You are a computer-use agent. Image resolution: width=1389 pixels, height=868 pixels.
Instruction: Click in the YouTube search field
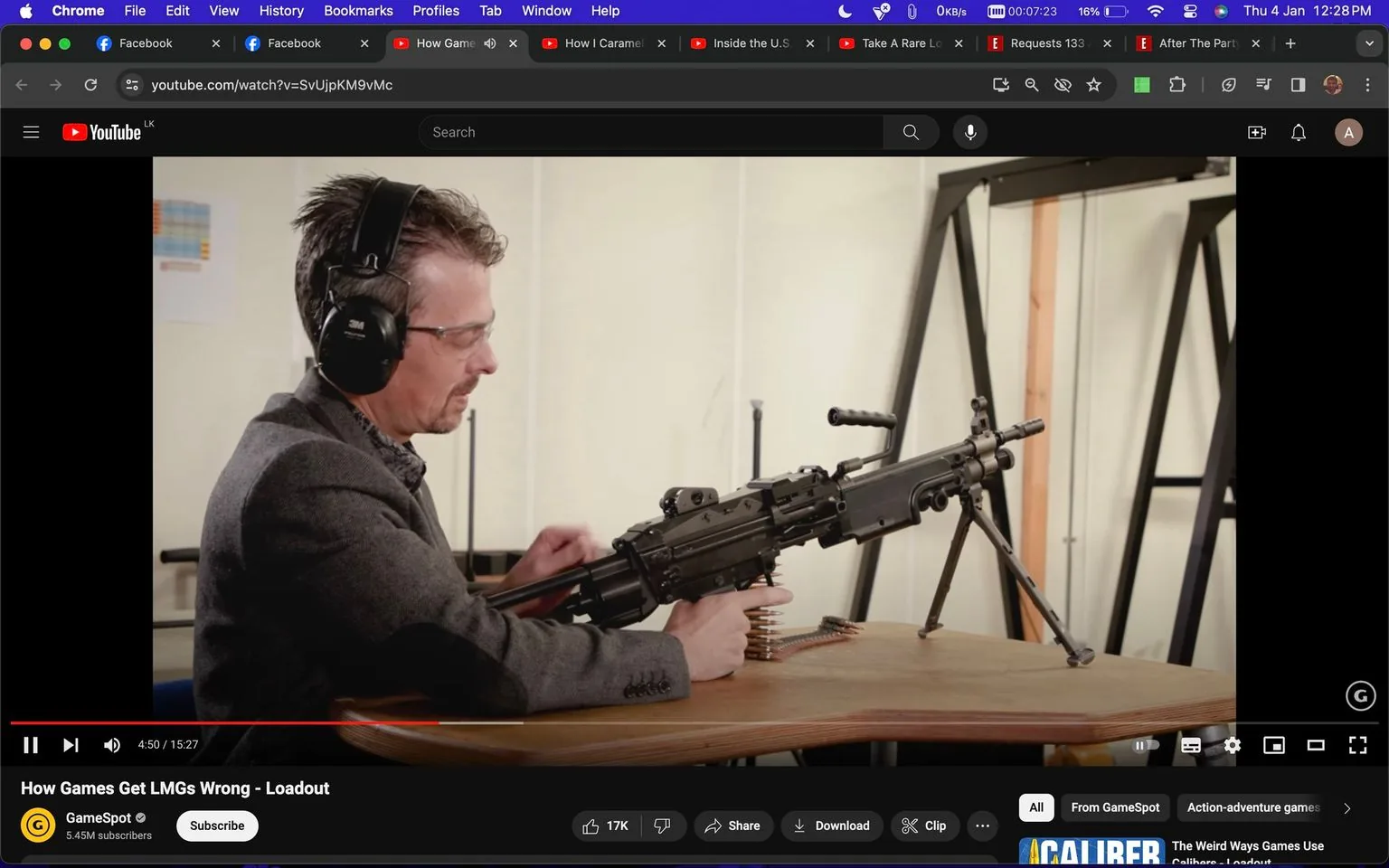651,131
